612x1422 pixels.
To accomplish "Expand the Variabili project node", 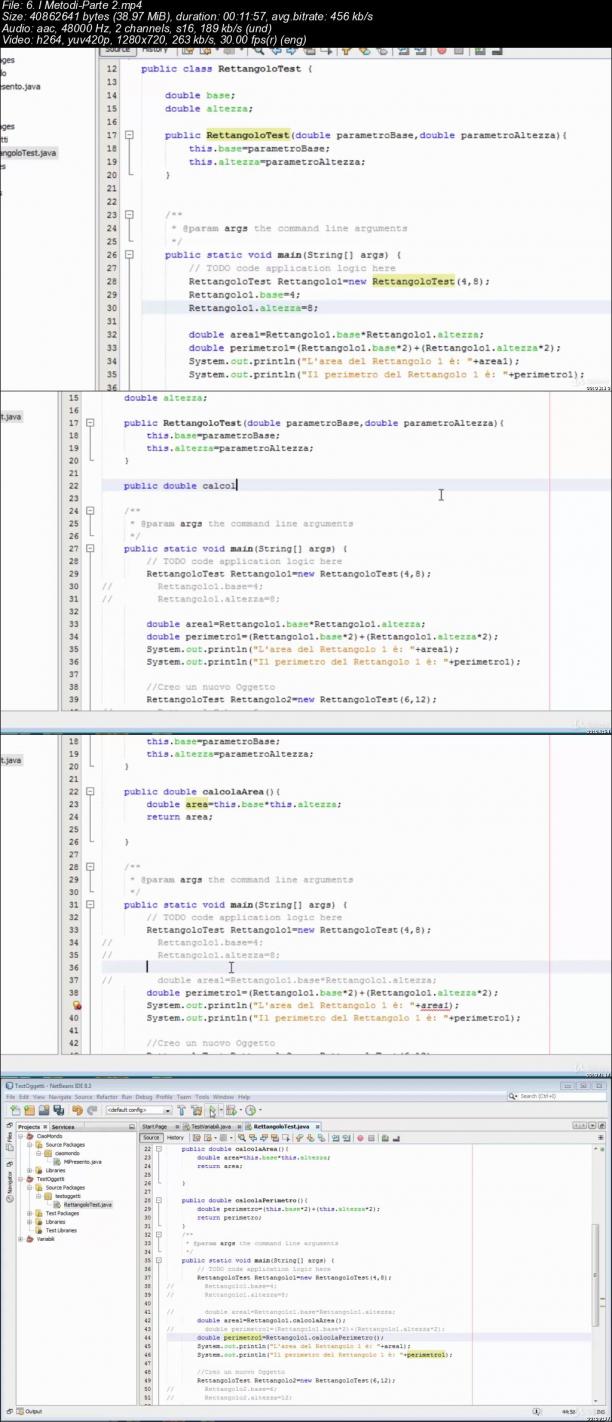I will click(21, 1239).
